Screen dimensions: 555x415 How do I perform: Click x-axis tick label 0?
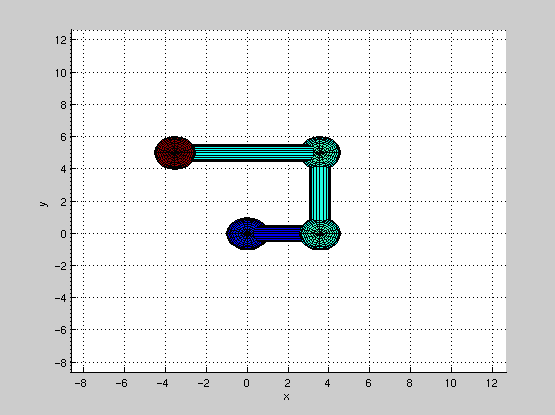246,383
